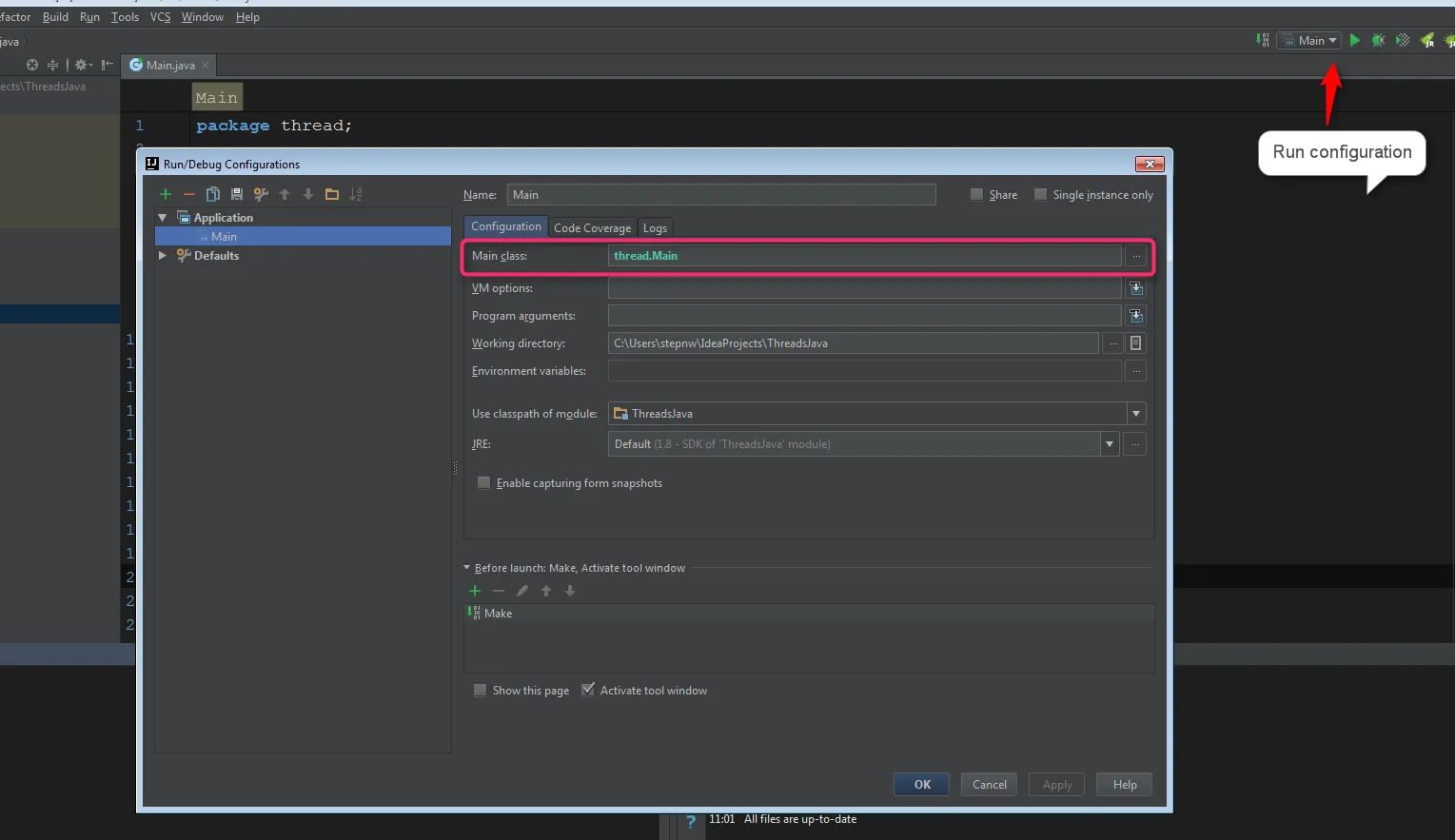
Task: Browse for the Main class with the ellipsis button
Action: (1136, 256)
